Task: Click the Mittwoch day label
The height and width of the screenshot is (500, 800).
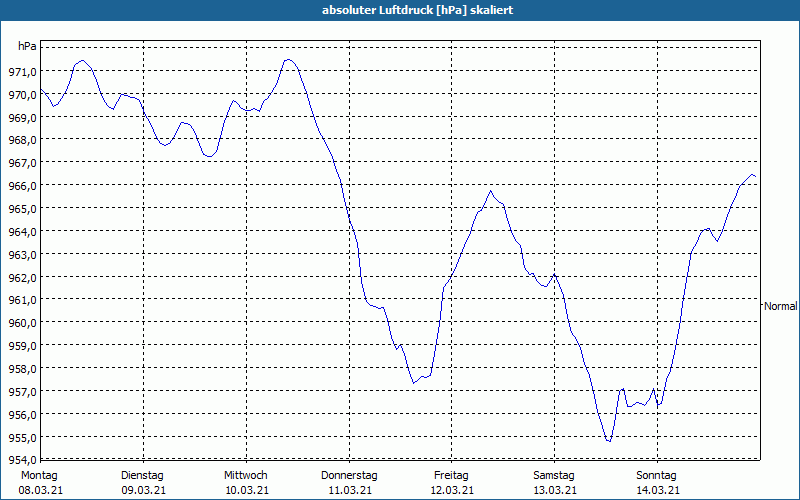Action: (246, 476)
